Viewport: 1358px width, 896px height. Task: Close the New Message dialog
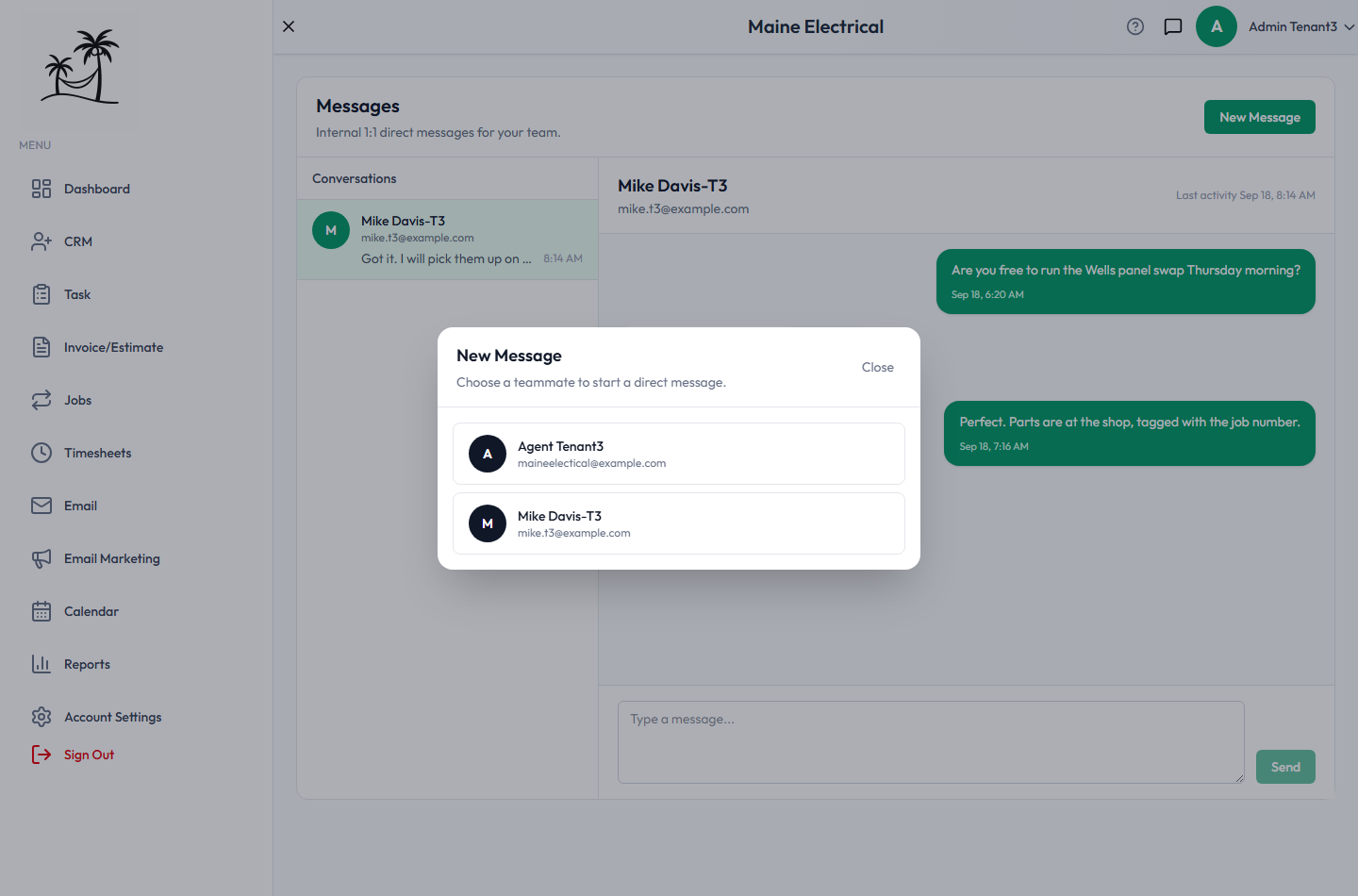(878, 367)
